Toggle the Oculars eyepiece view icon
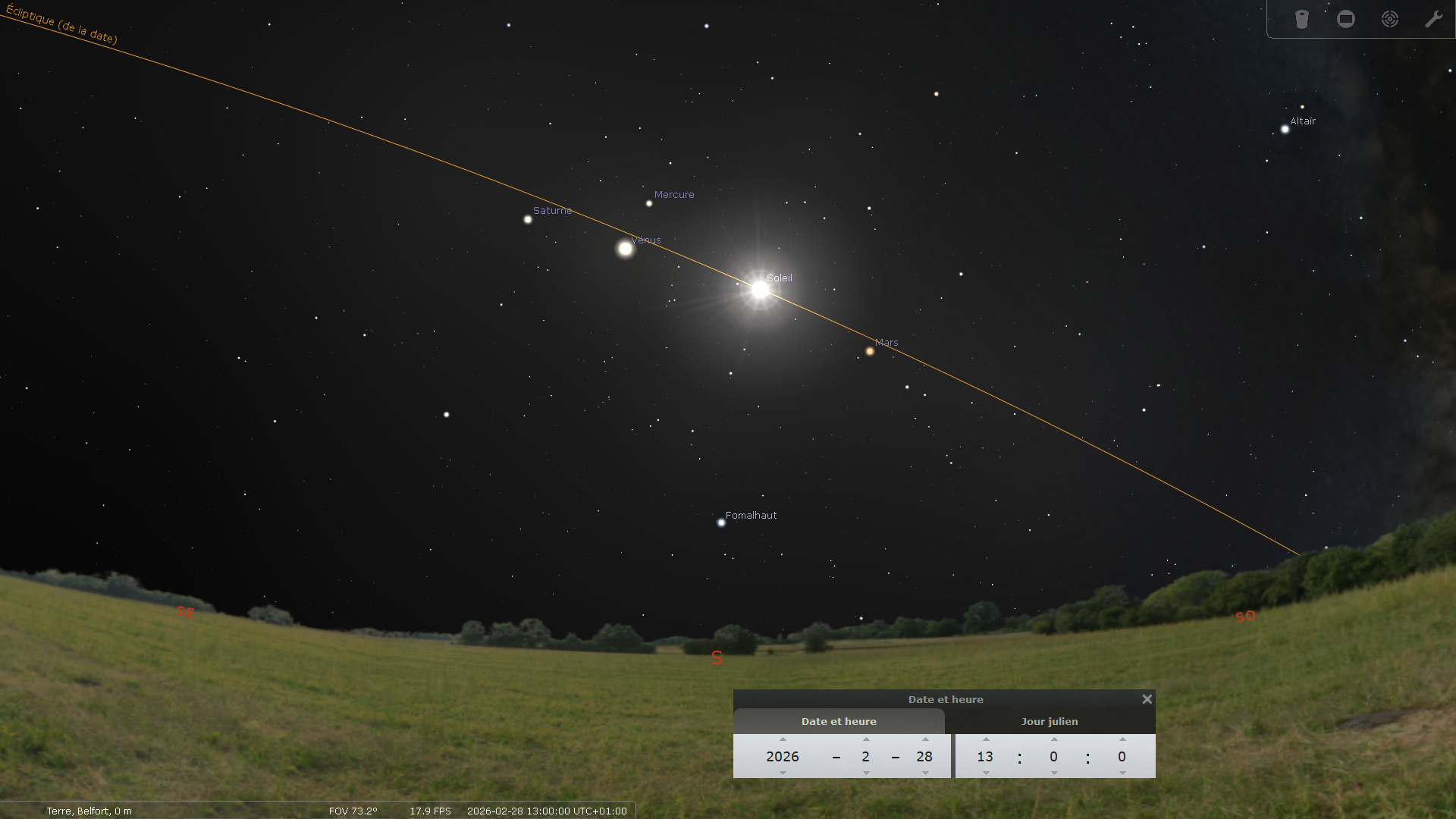Viewport: 1456px width, 819px height. click(1302, 19)
